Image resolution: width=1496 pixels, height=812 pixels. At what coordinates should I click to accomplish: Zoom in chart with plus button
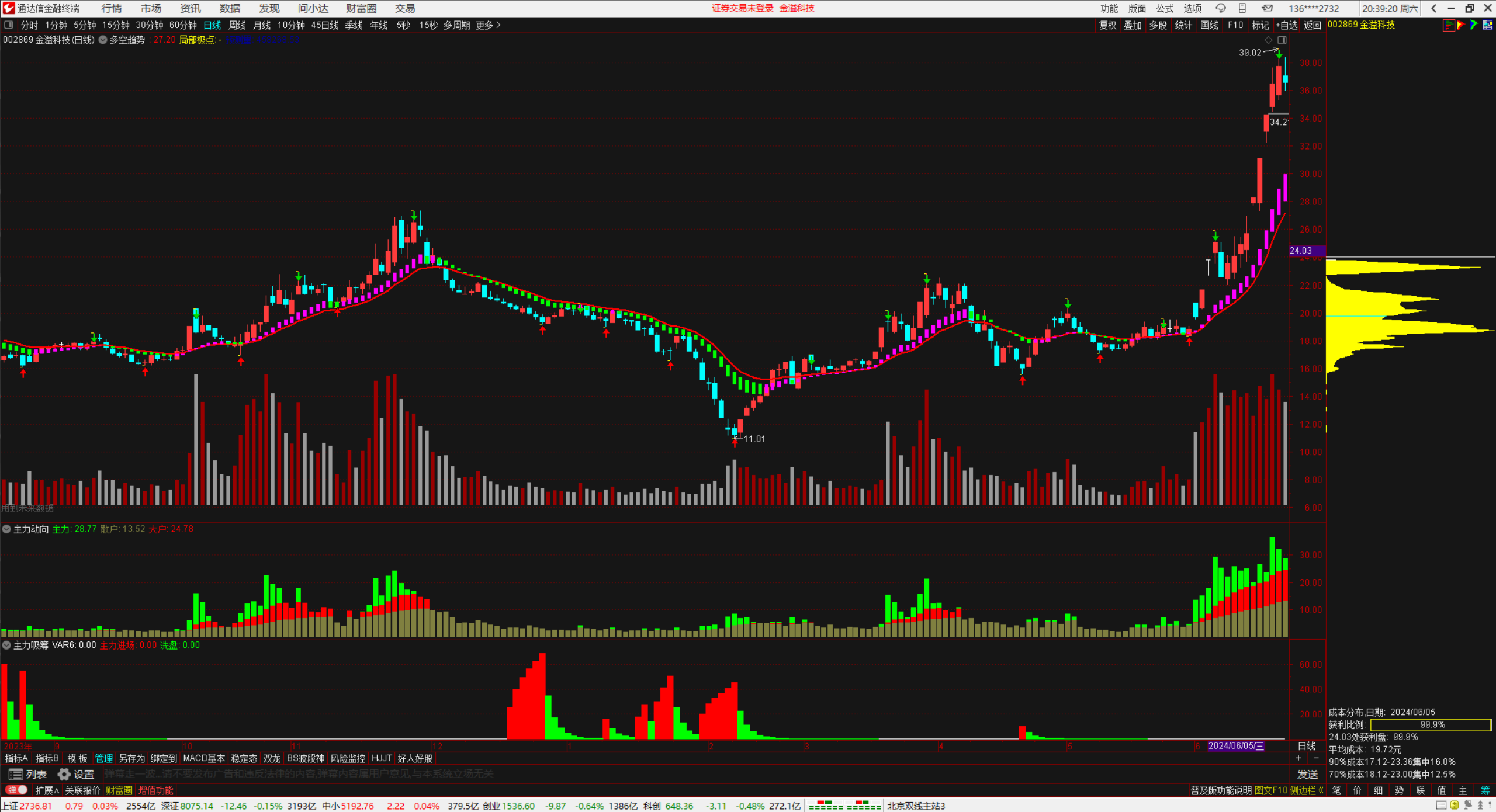pos(1298,758)
